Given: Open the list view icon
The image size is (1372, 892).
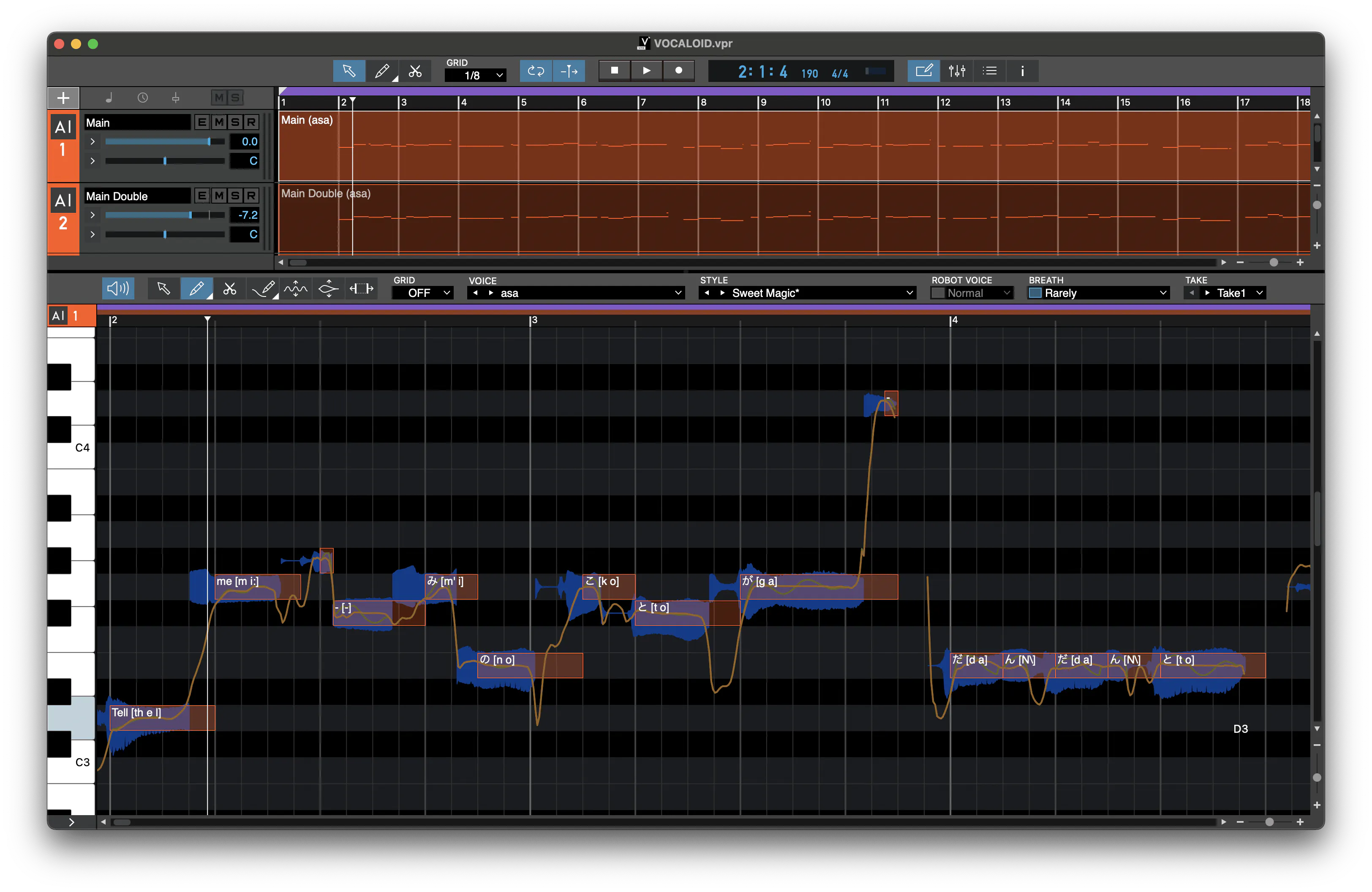Looking at the screenshot, I should pos(990,71).
